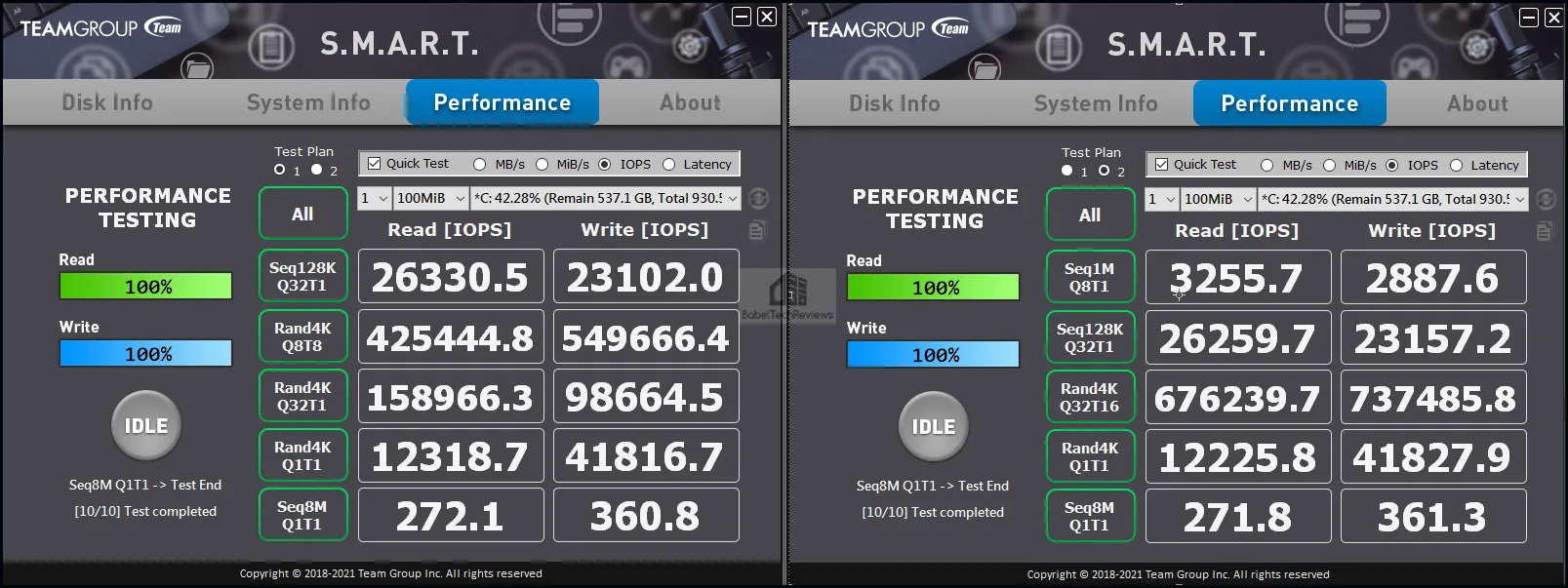The width and height of the screenshot is (1568, 588).
Task: Click the round IDLE button in right window
Action: (934, 426)
